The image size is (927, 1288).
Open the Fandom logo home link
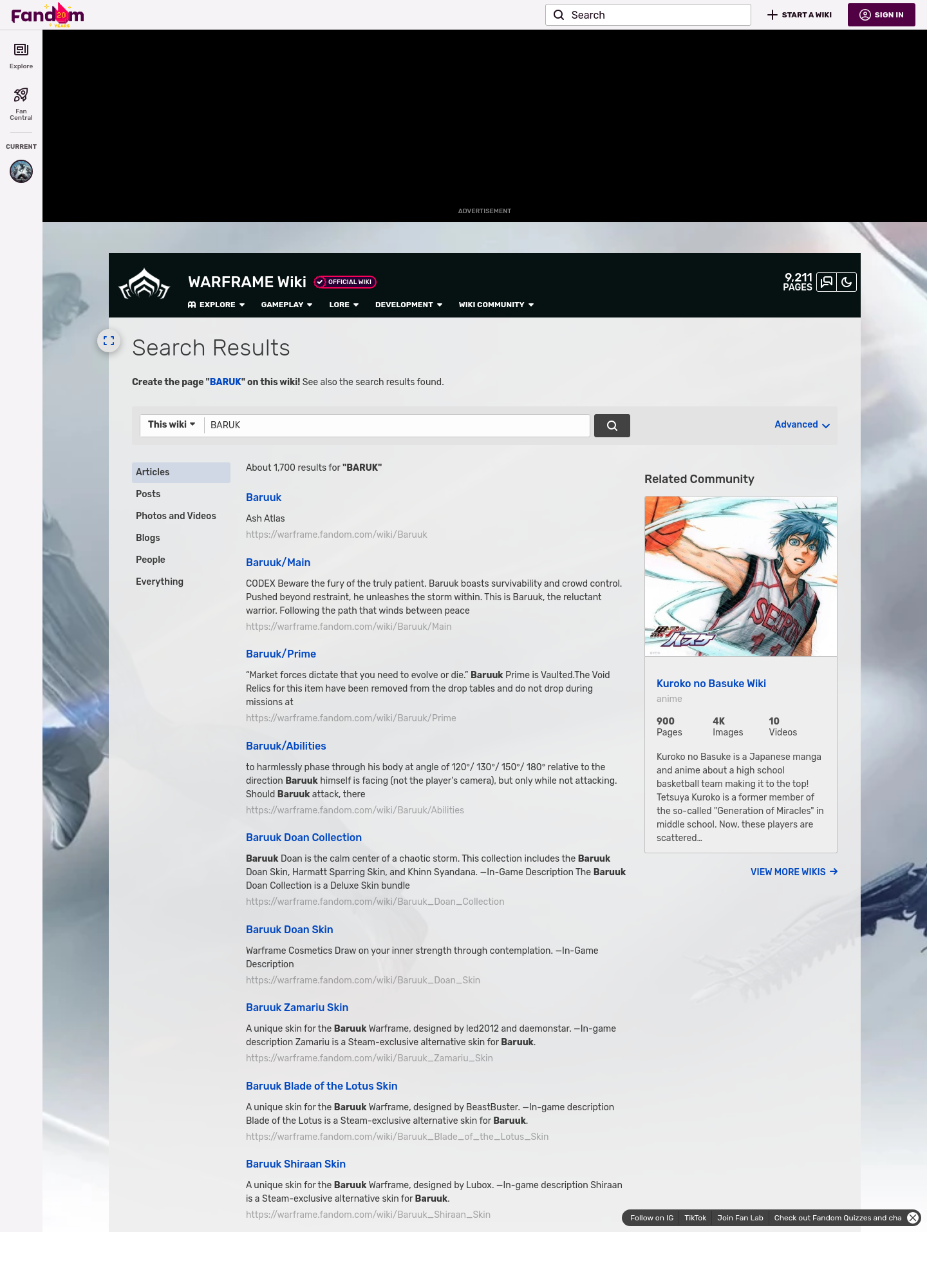click(48, 15)
